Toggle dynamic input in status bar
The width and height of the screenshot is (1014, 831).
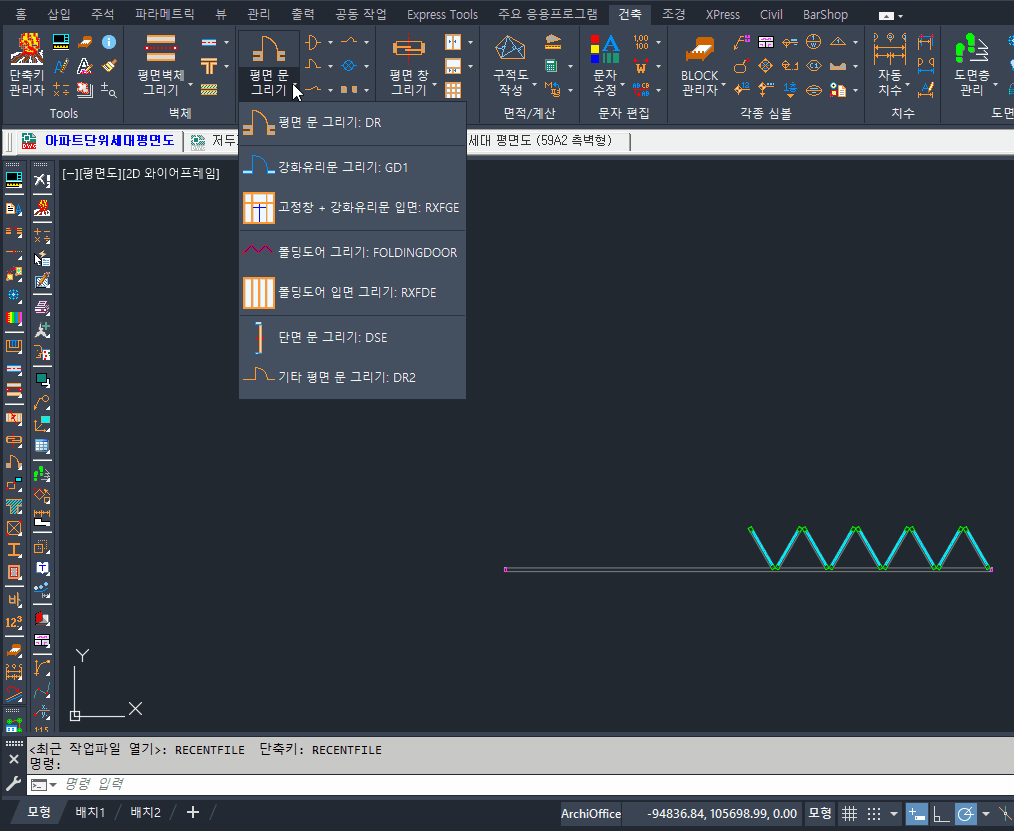[x=916, y=813]
